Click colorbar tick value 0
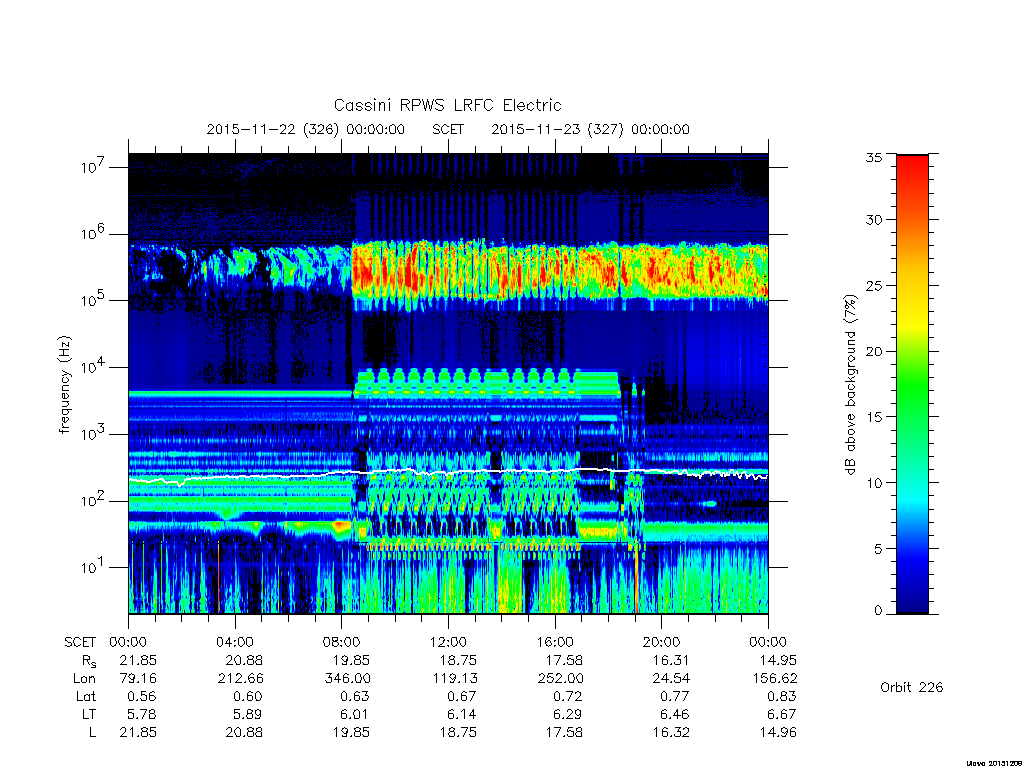This screenshot has width=1024, height=768. click(878, 610)
